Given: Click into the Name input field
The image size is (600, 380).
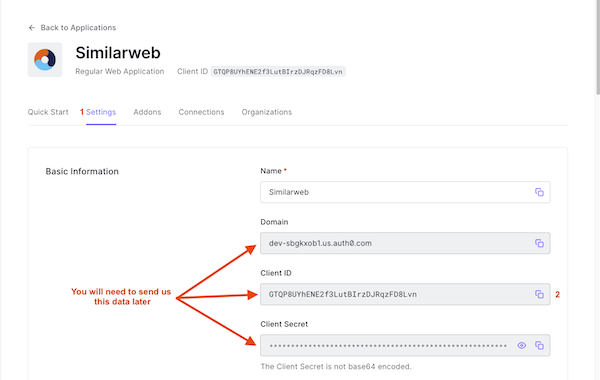Looking at the screenshot, I should click(x=405, y=192).
